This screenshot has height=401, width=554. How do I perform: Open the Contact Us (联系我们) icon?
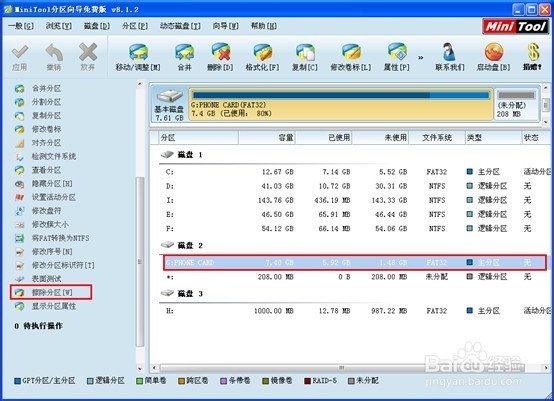click(x=449, y=53)
